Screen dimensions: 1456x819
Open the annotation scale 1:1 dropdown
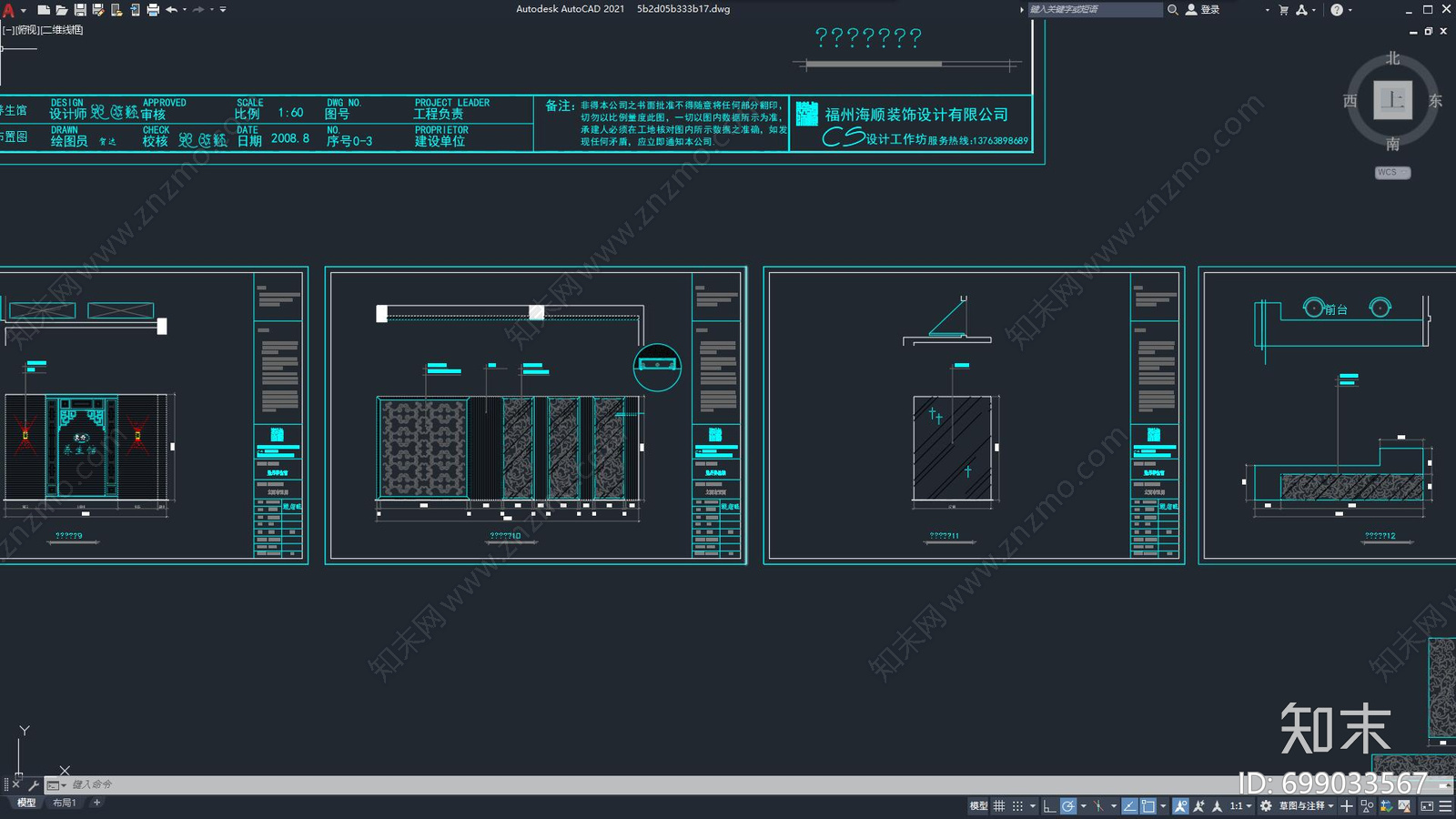coord(1240,805)
